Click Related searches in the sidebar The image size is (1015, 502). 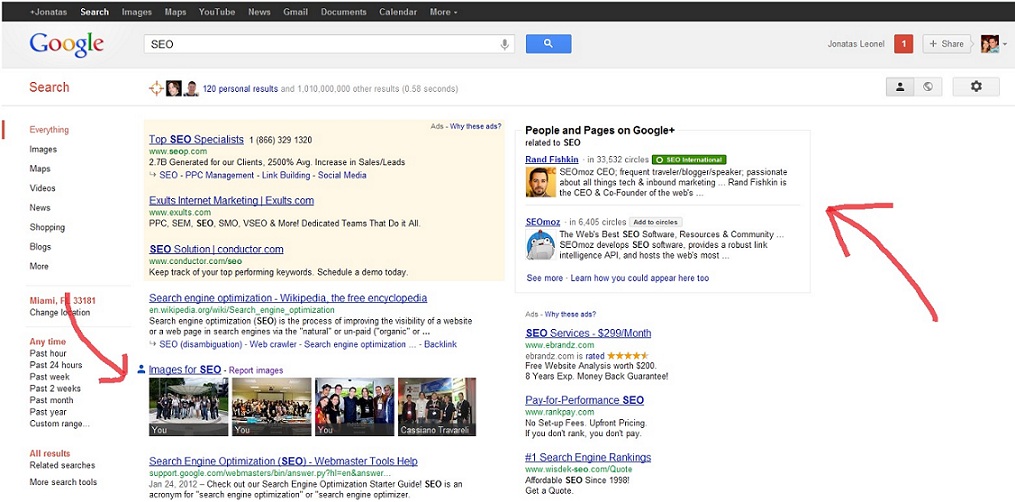(62, 465)
